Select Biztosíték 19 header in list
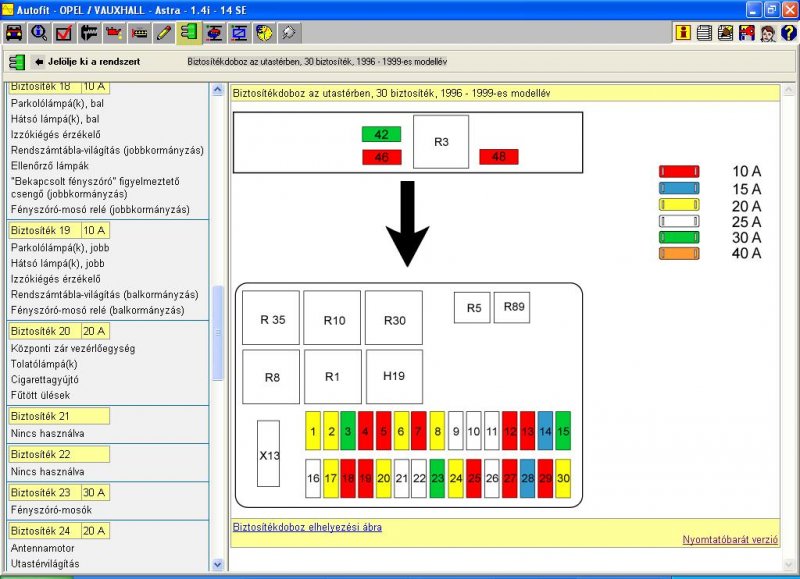Image resolution: width=800 pixels, height=579 pixels. (x=59, y=231)
